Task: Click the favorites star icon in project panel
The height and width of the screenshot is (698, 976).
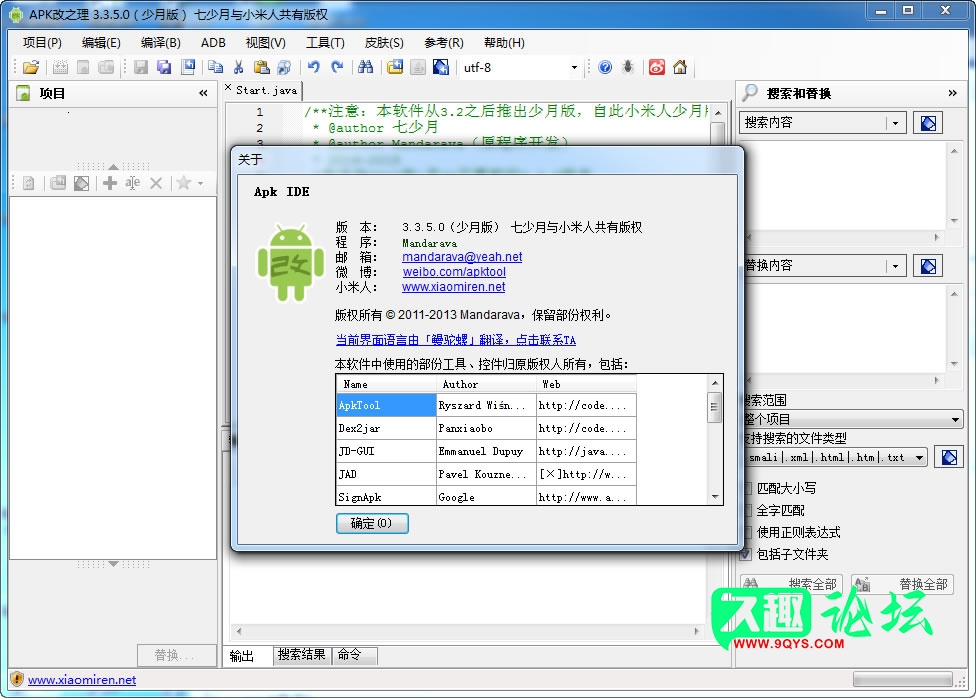Action: pyautogui.click(x=184, y=183)
